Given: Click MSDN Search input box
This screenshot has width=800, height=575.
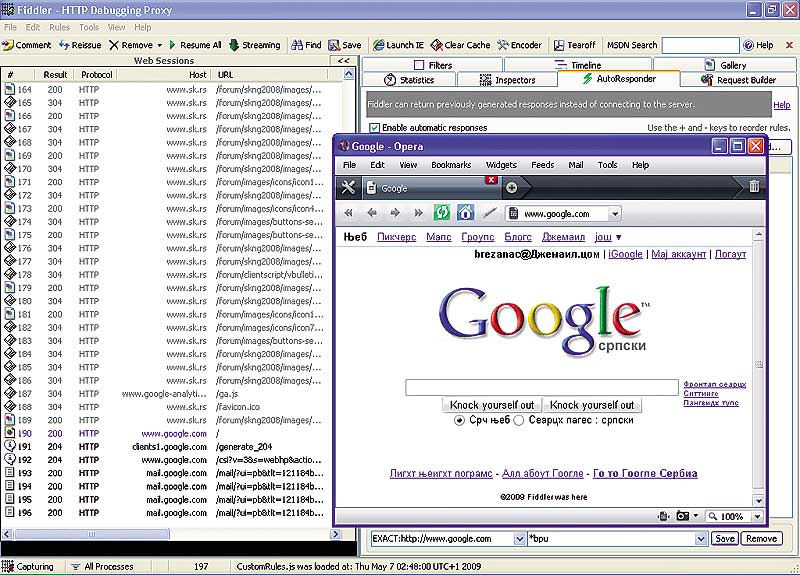Looking at the screenshot, I should 700,45.
